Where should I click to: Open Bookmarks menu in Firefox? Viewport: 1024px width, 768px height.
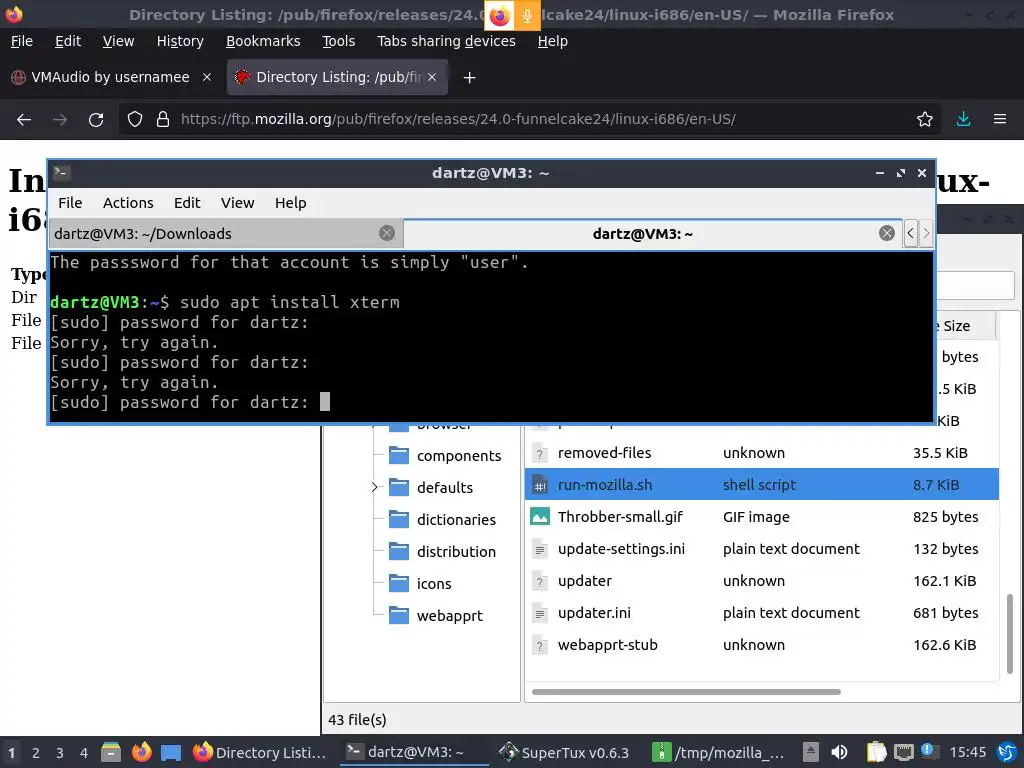[x=263, y=41]
